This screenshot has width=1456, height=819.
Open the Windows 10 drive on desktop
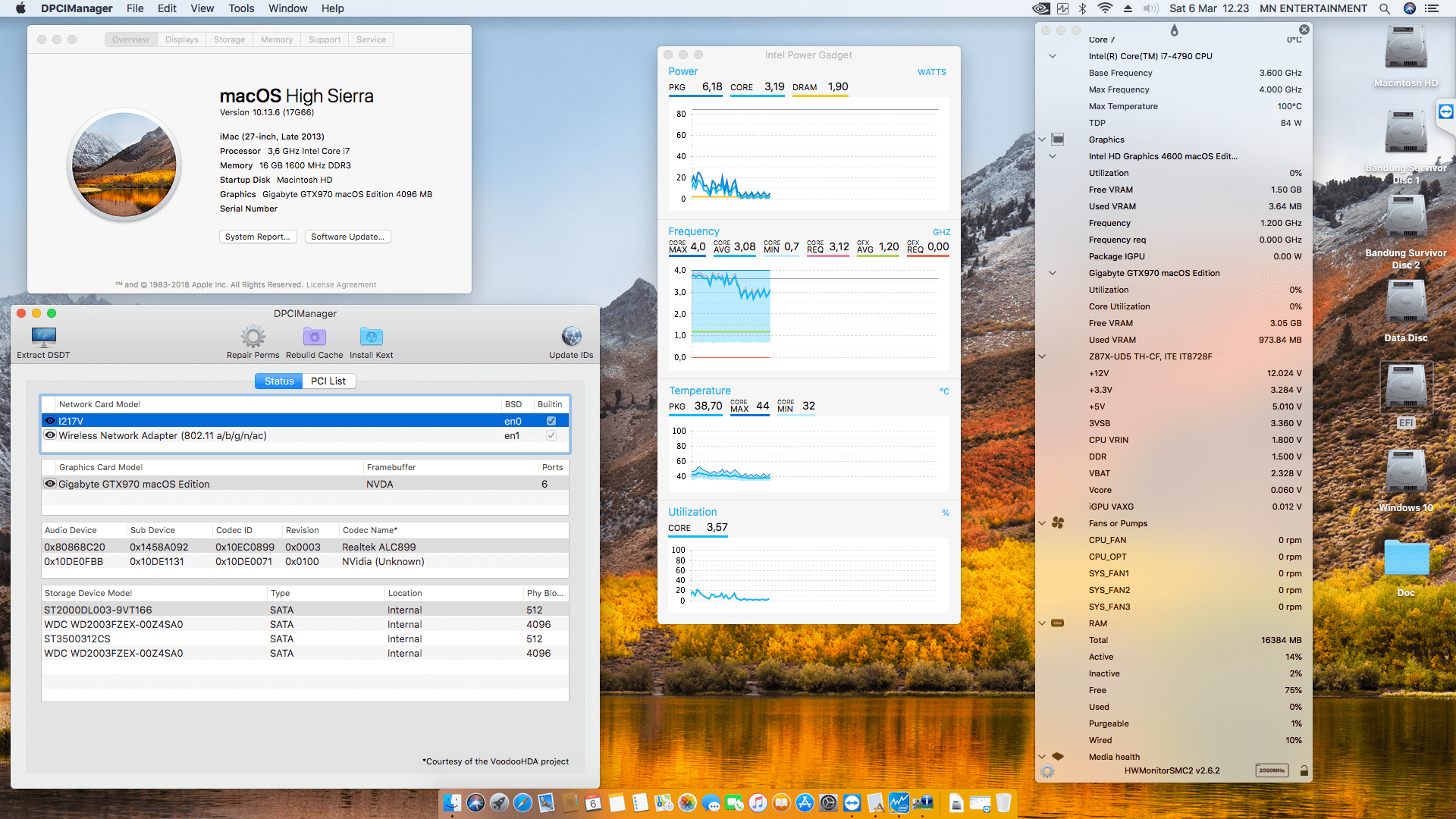(1406, 472)
